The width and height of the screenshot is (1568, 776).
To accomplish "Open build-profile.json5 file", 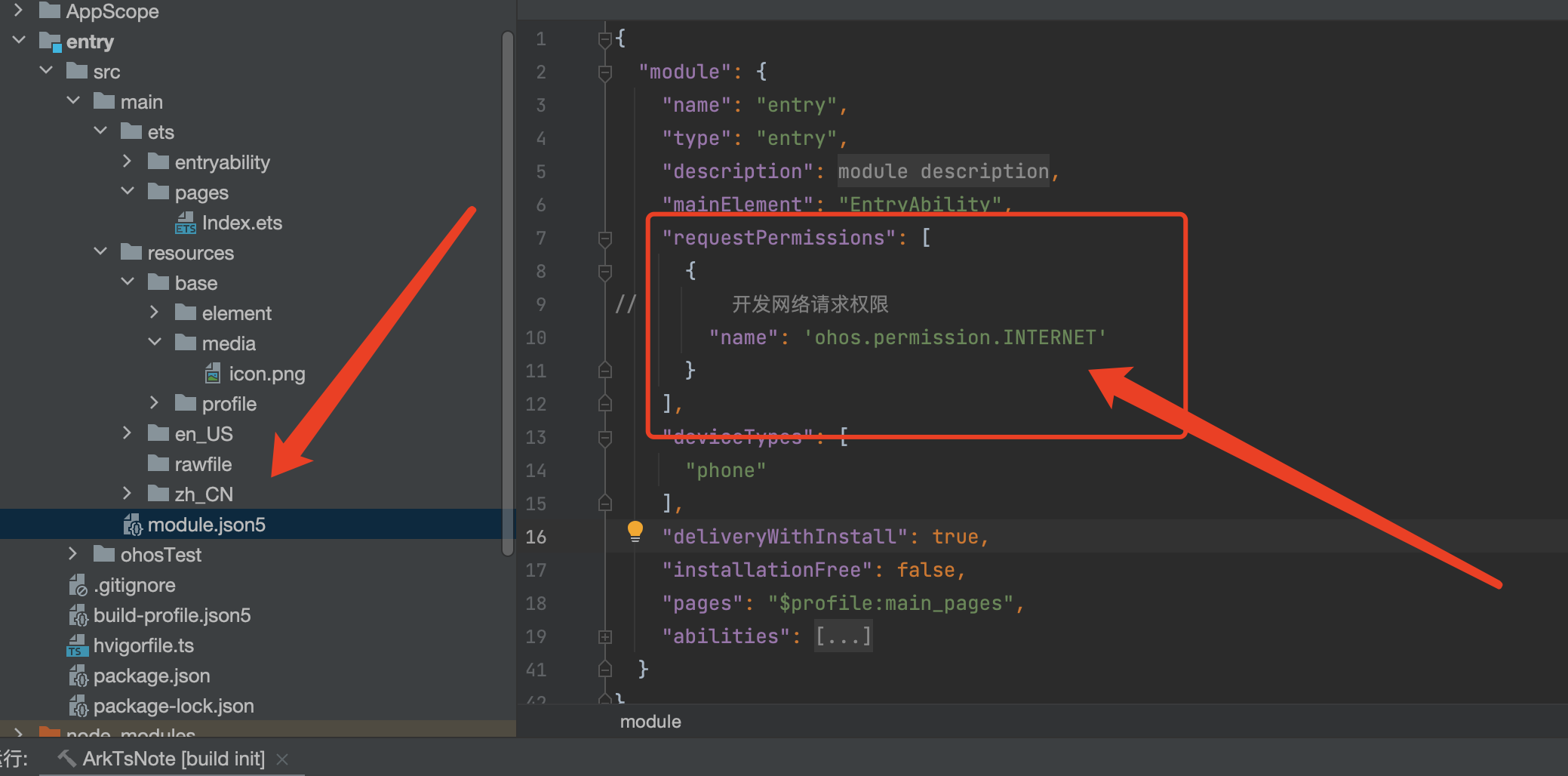I will coord(172,615).
